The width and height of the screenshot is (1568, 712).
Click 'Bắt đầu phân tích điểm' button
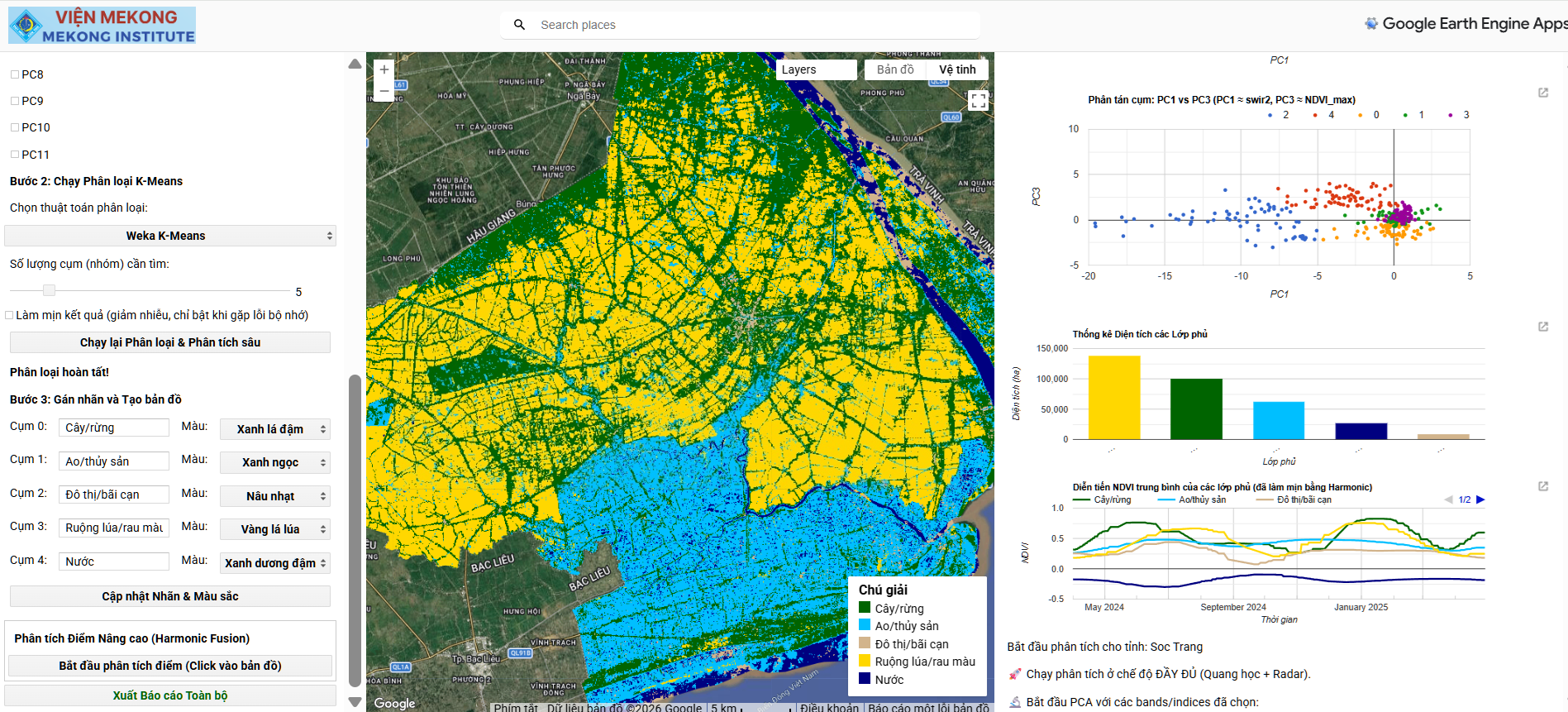(x=170, y=666)
